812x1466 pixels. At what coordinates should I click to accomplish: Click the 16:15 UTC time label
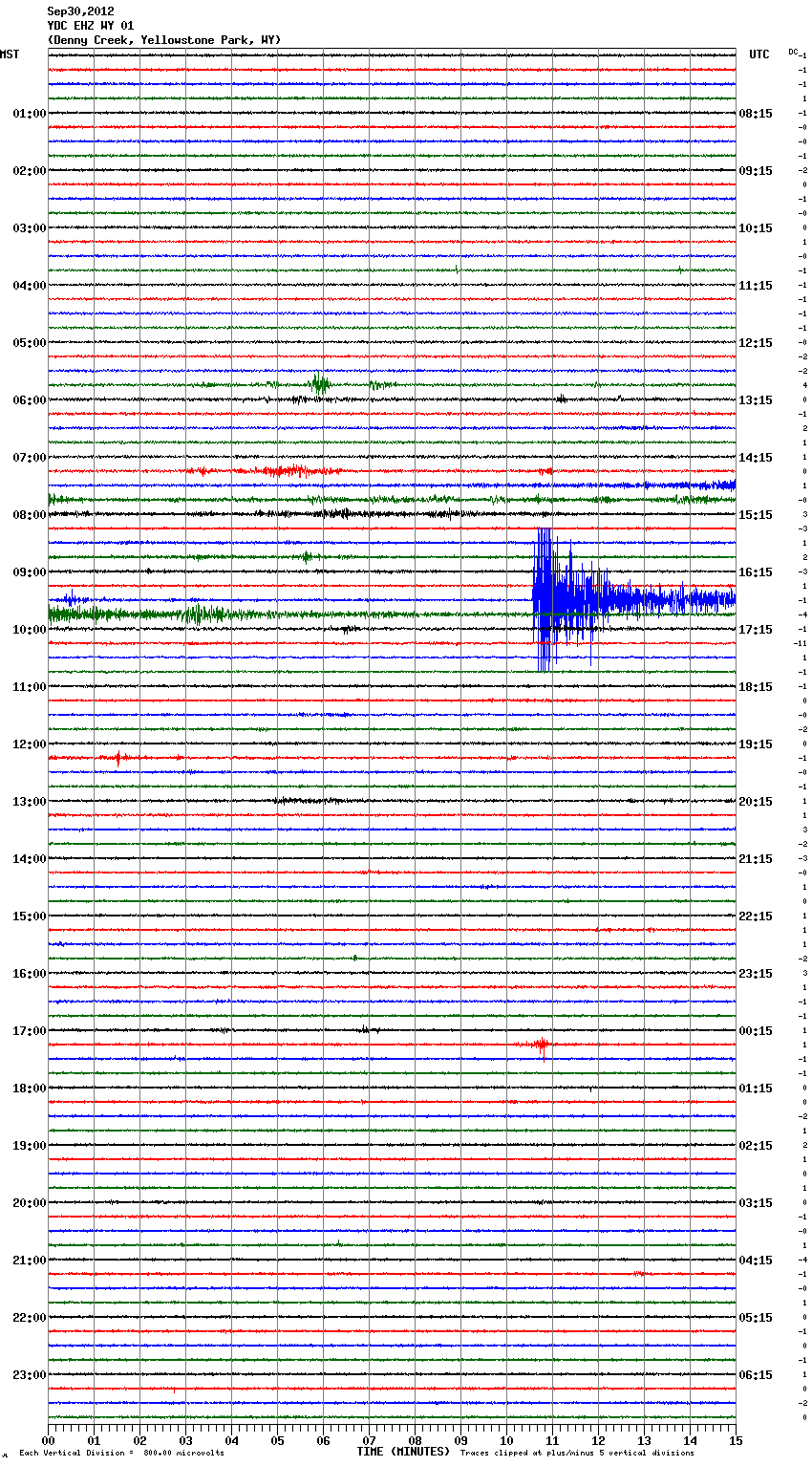[x=756, y=572]
